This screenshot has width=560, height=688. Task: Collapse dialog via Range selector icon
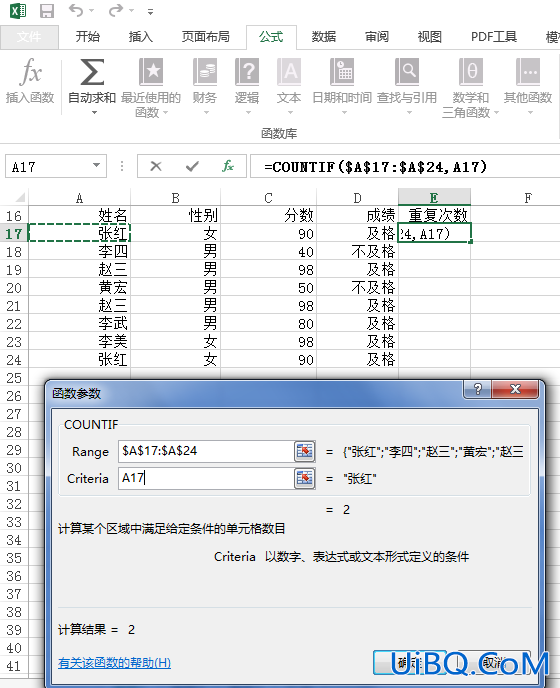[305, 451]
